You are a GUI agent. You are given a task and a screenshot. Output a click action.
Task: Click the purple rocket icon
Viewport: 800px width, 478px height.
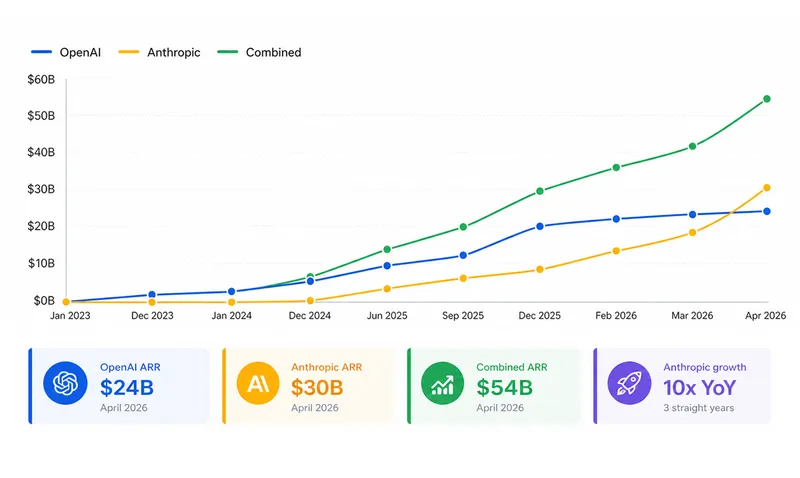click(629, 383)
